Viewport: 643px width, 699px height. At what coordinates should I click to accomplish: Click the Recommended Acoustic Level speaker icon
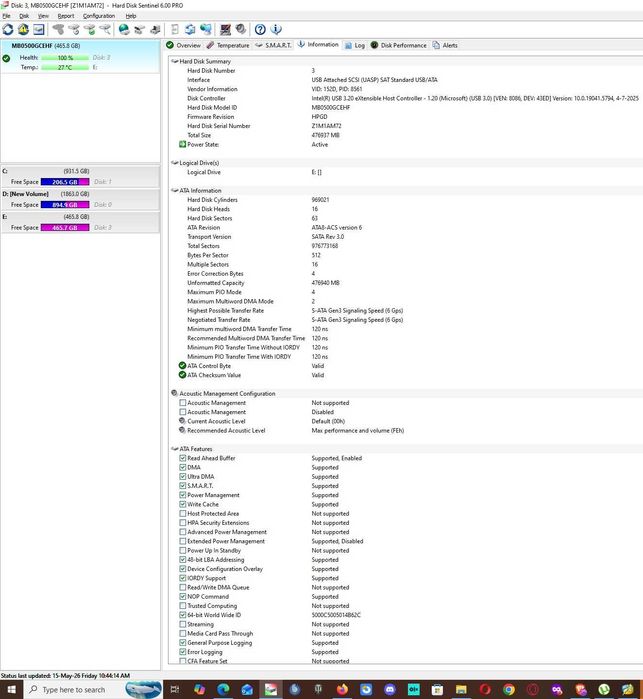pos(182,430)
